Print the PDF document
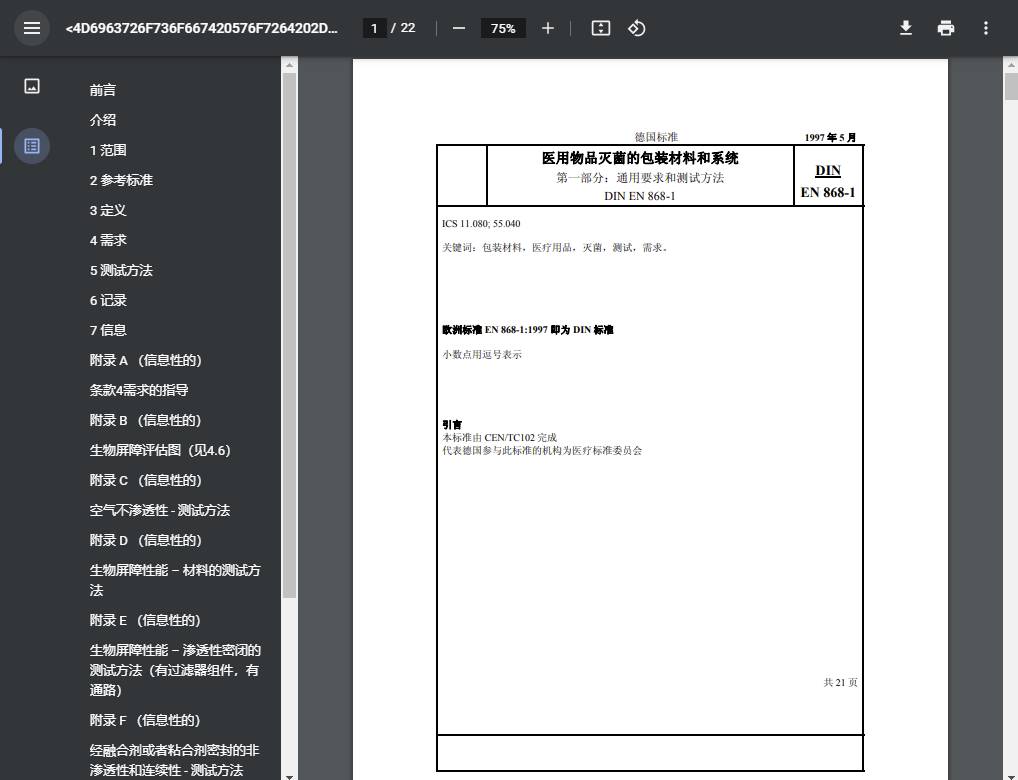The height and width of the screenshot is (780, 1018). (945, 28)
